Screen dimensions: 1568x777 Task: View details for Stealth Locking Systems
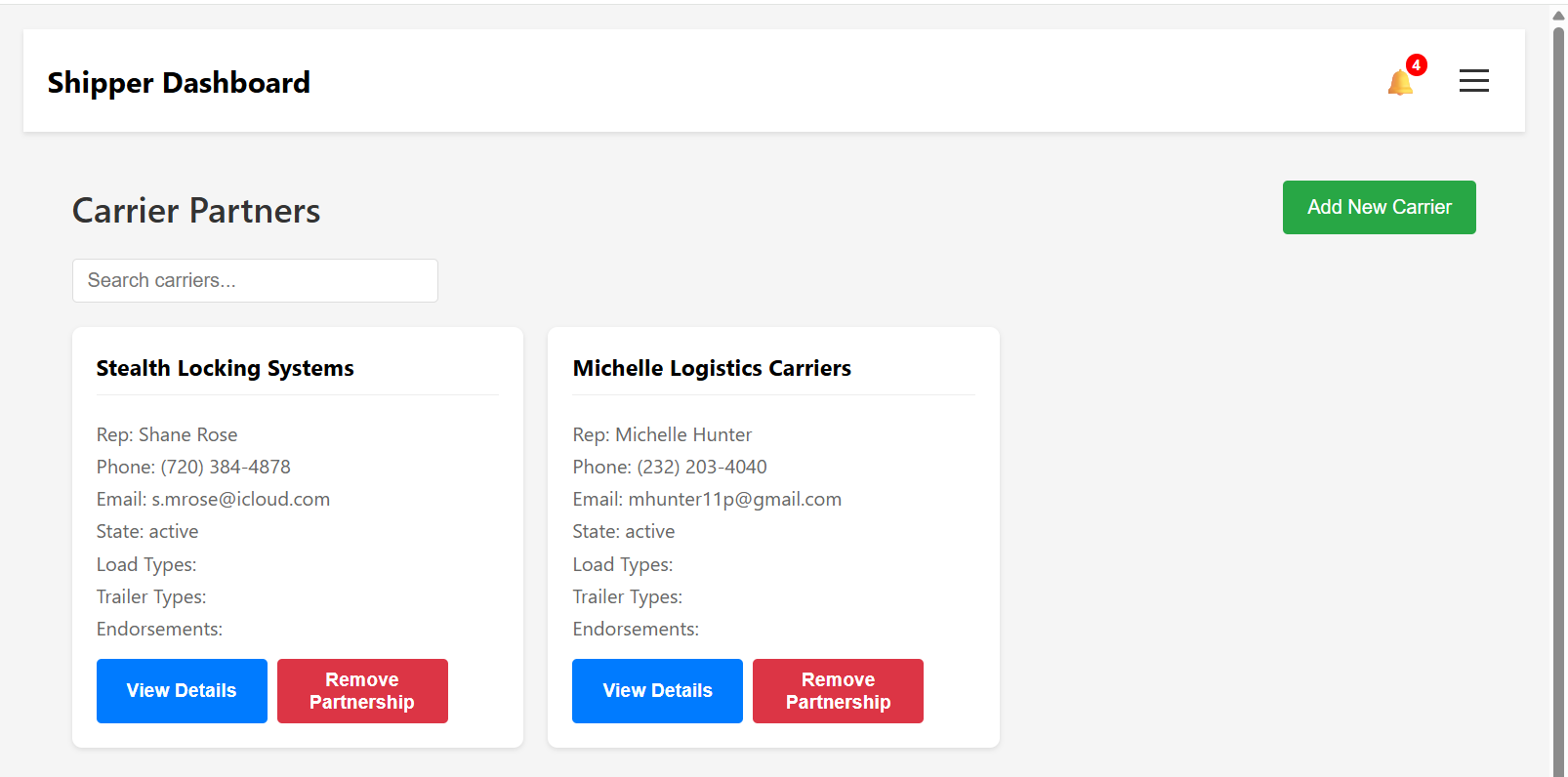(182, 691)
